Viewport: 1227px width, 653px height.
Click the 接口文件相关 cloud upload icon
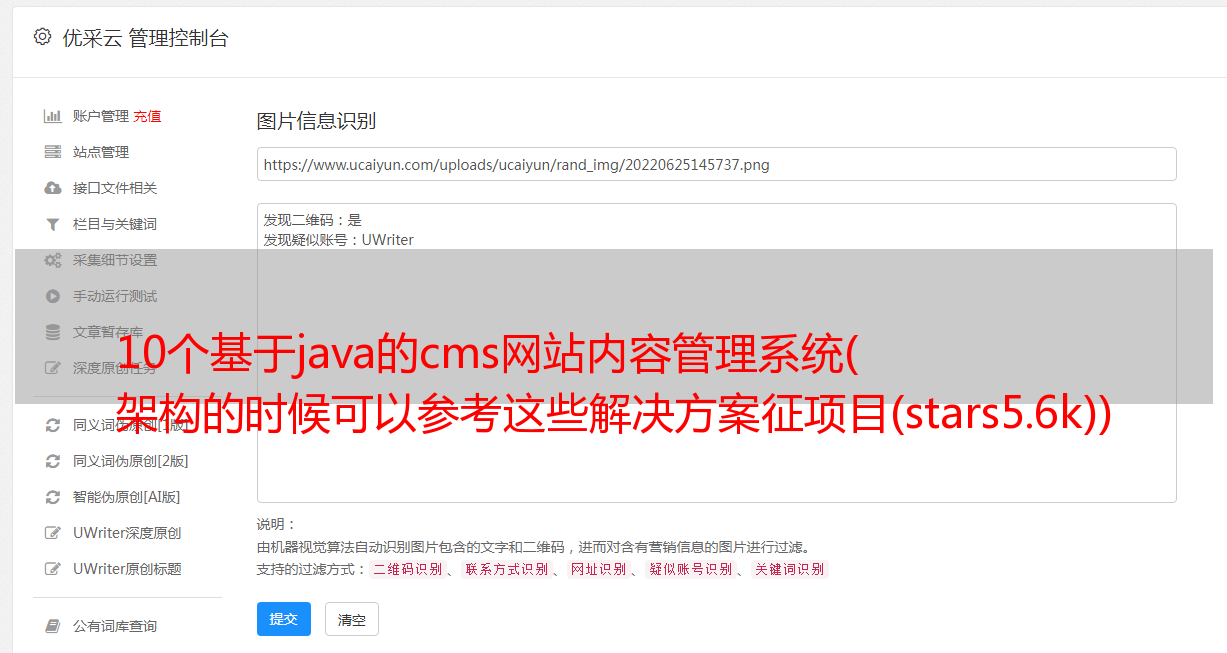[x=53, y=188]
